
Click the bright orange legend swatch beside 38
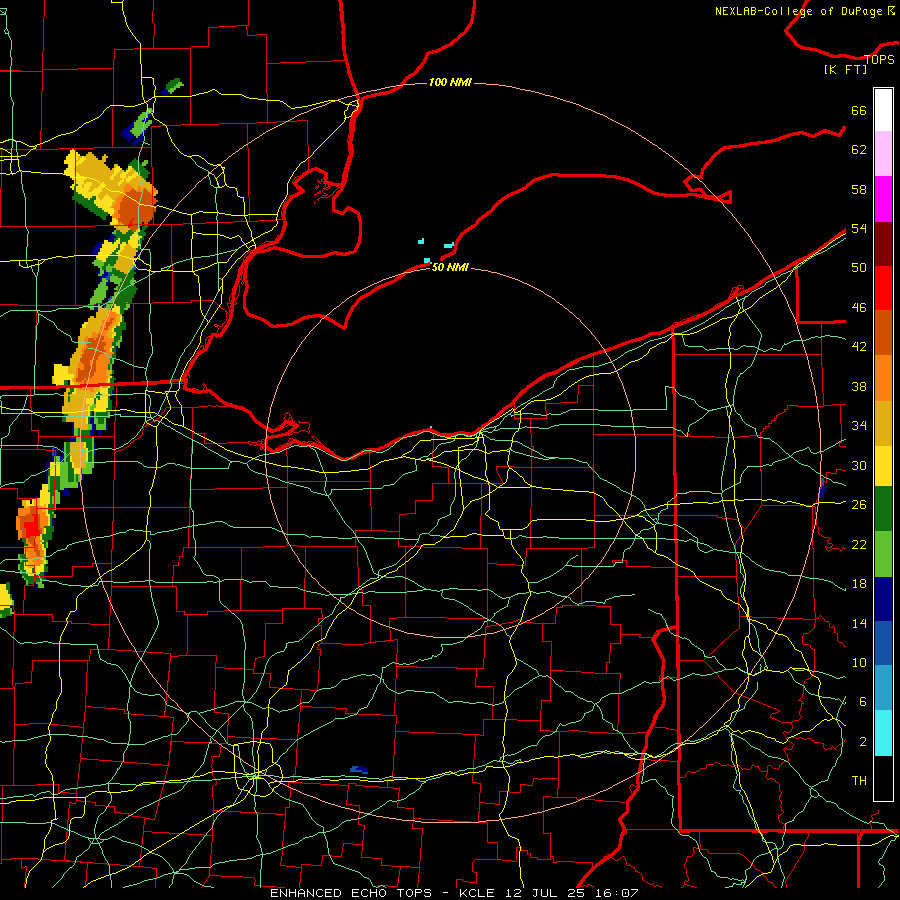pyautogui.click(x=883, y=378)
